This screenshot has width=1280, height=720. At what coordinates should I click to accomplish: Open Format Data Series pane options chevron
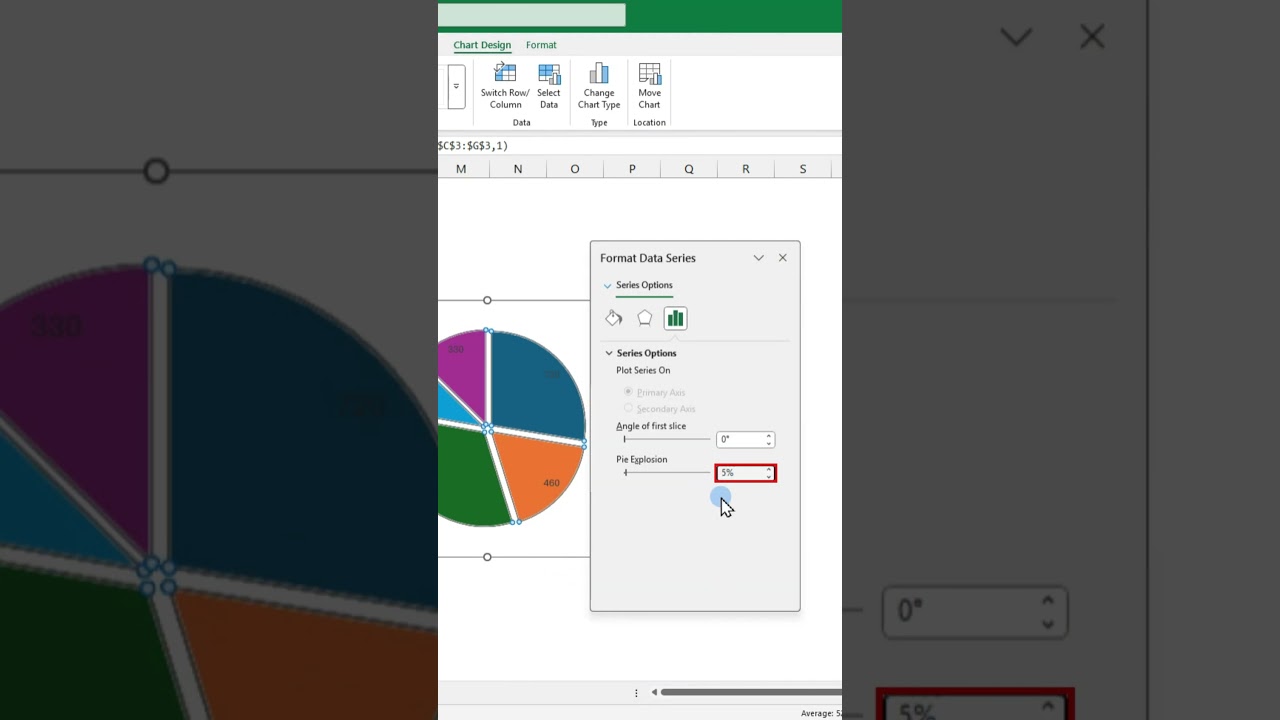[x=759, y=258]
